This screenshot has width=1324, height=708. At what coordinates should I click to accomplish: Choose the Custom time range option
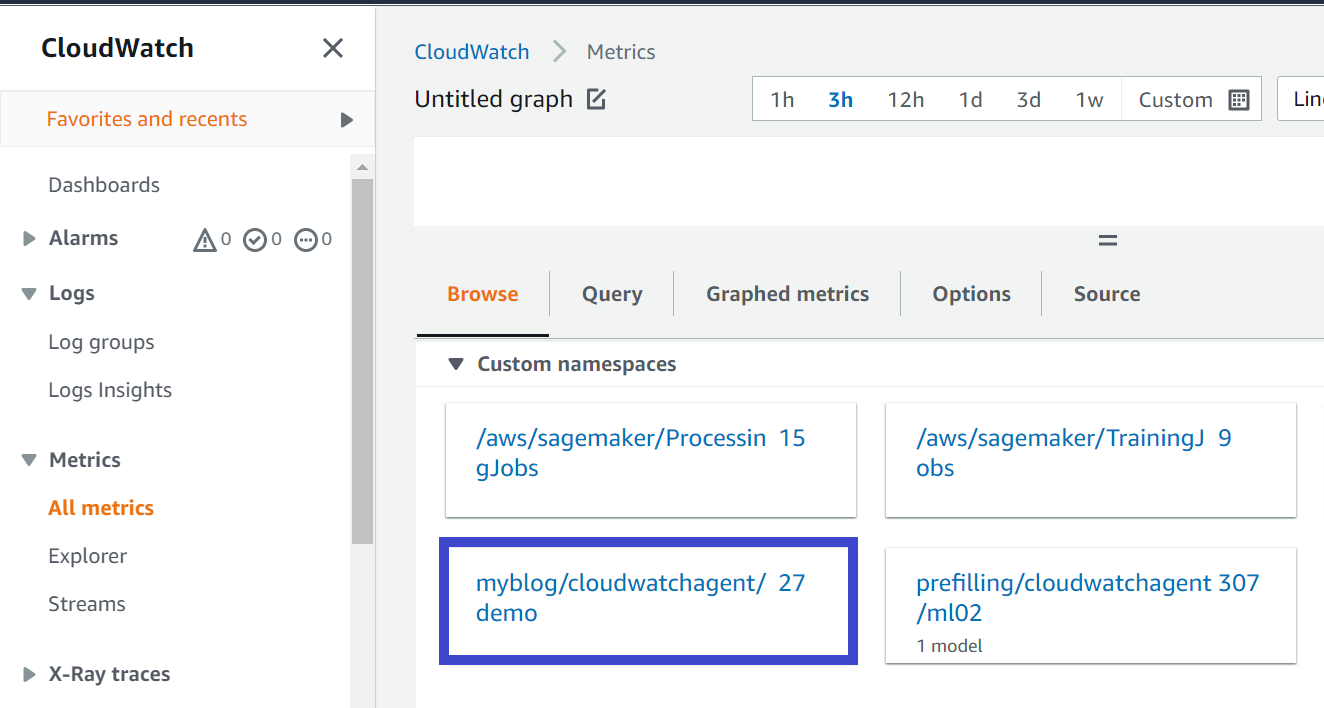1176,100
